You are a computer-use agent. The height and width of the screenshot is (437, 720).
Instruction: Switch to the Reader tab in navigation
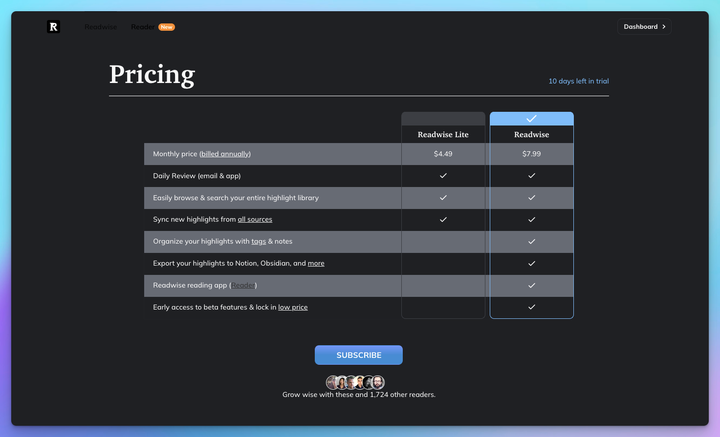(x=143, y=27)
